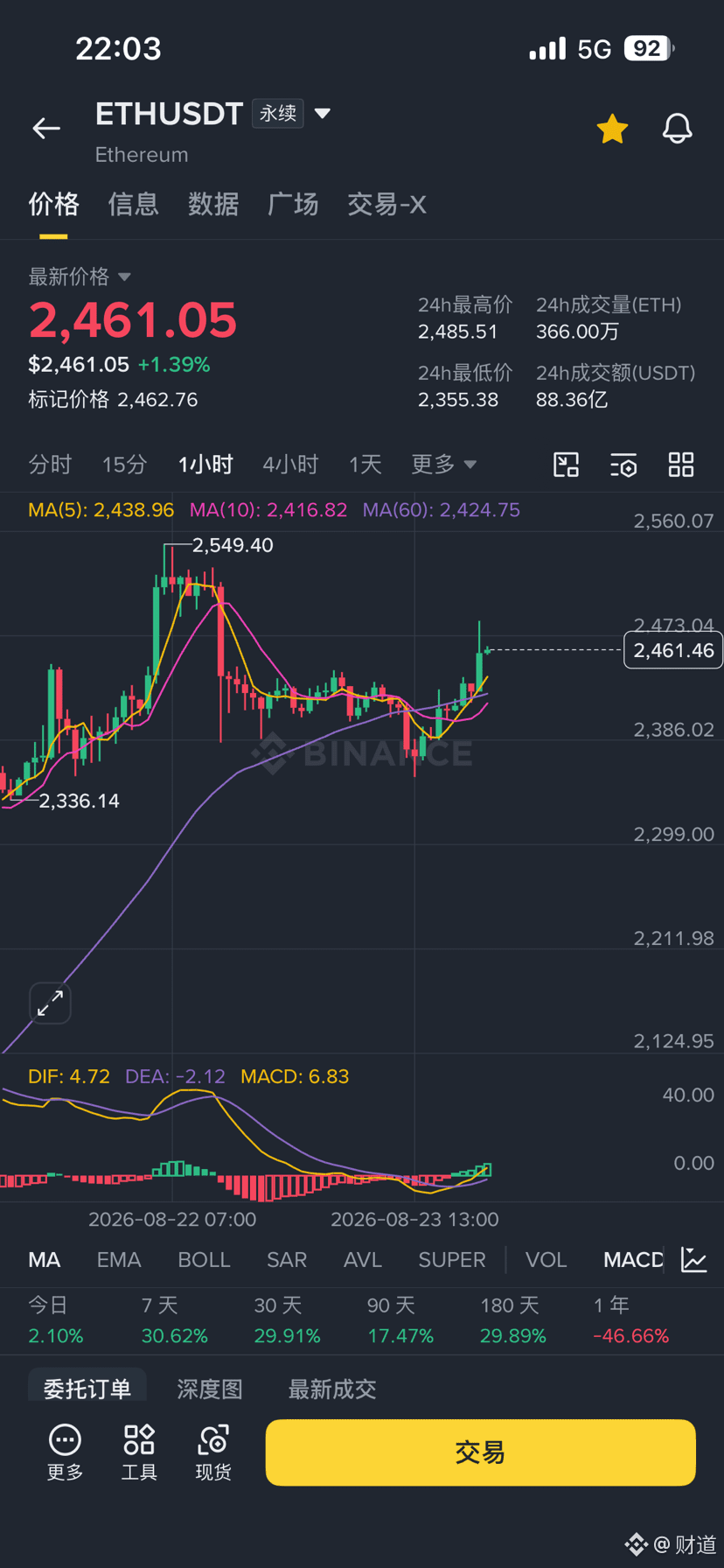Switch to the 价格 tab

point(53,205)
